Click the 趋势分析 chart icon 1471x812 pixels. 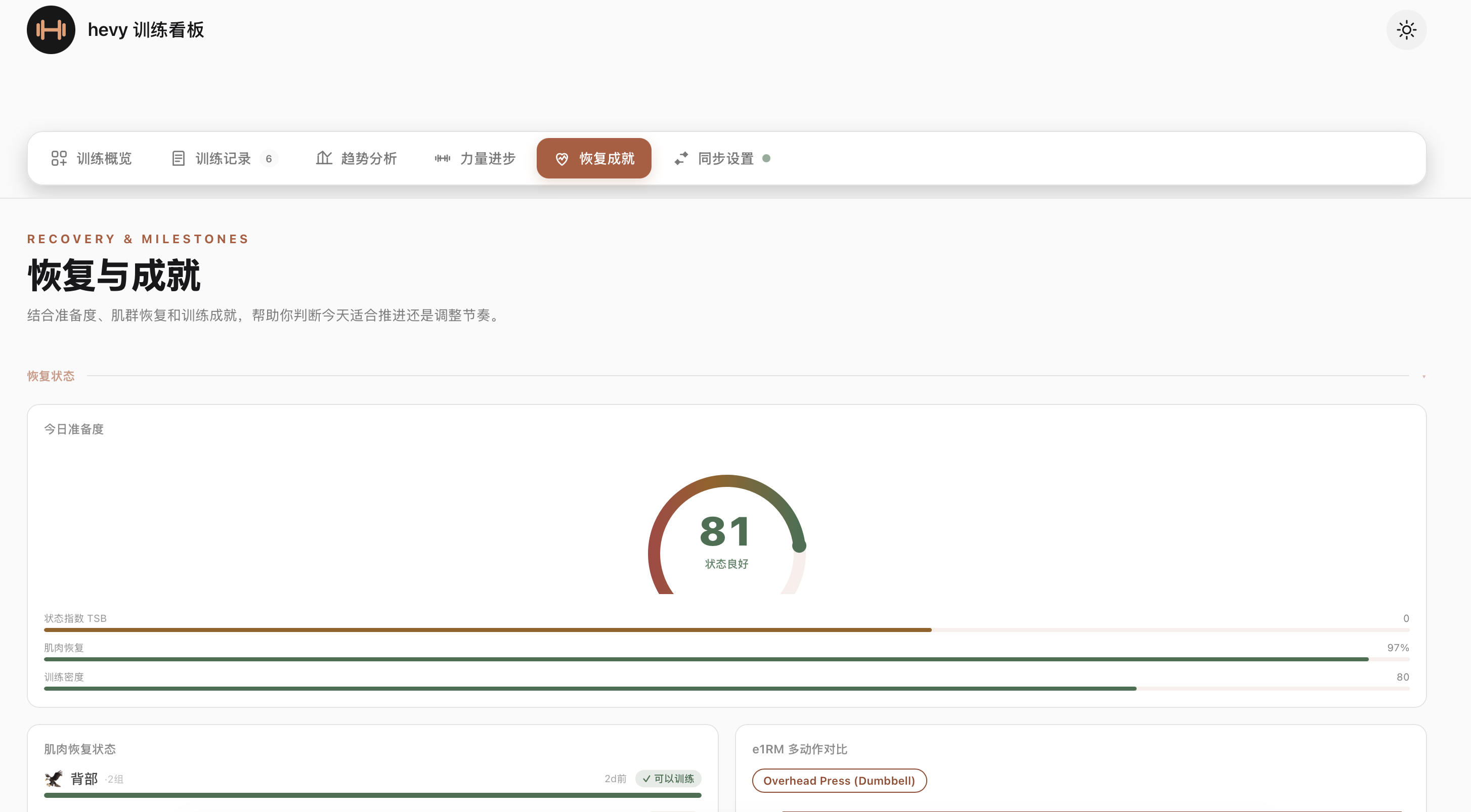click(324, 158)
